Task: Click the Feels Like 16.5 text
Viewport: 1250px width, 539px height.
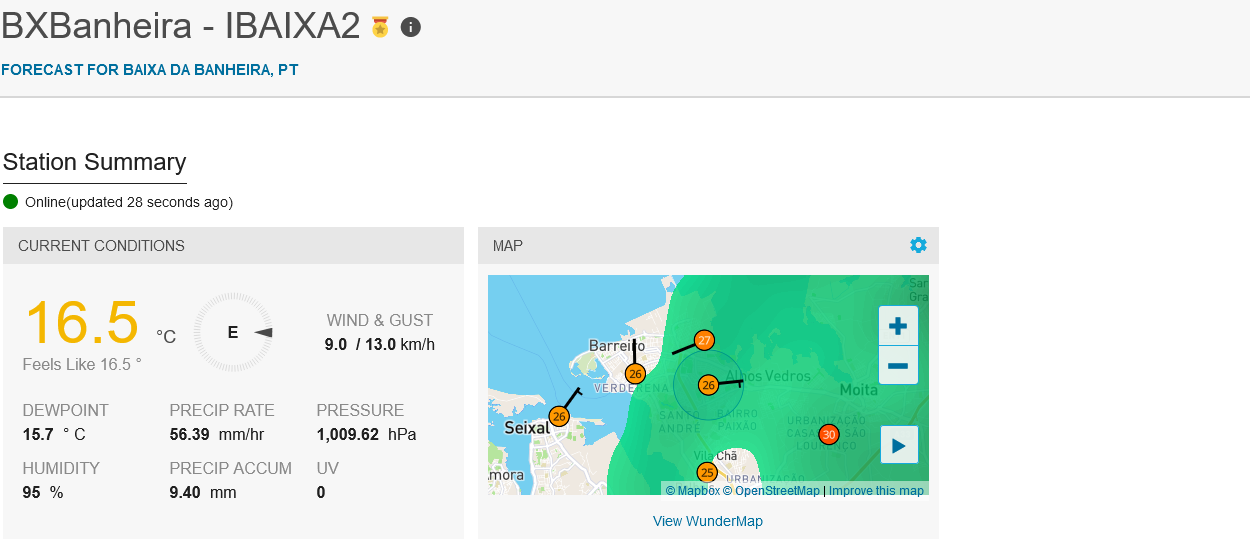Action: pyautogui.click(x=82, y=364)
